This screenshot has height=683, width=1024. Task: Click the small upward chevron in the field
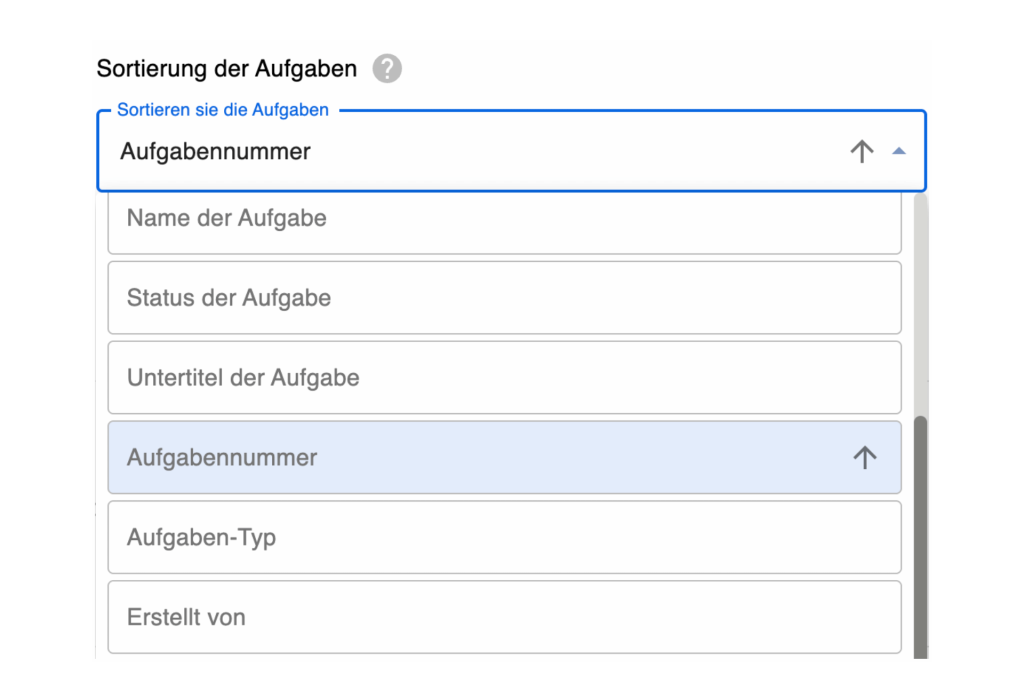click(x=897, y=151)
